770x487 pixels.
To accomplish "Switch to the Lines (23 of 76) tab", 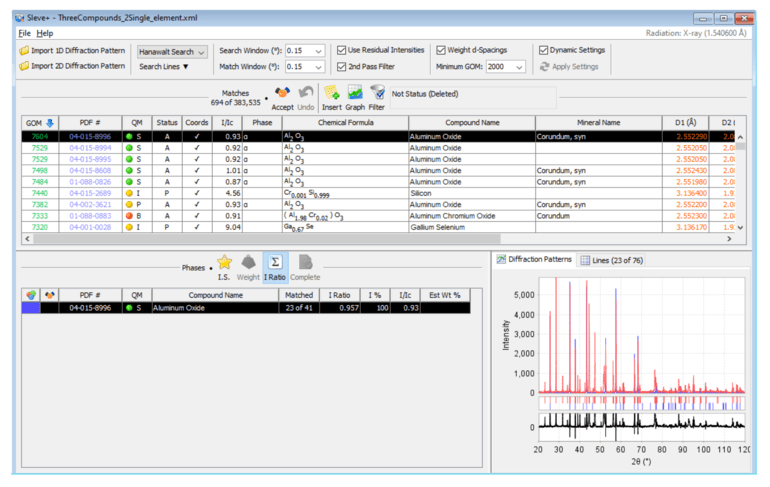I will tap(612, 259).
